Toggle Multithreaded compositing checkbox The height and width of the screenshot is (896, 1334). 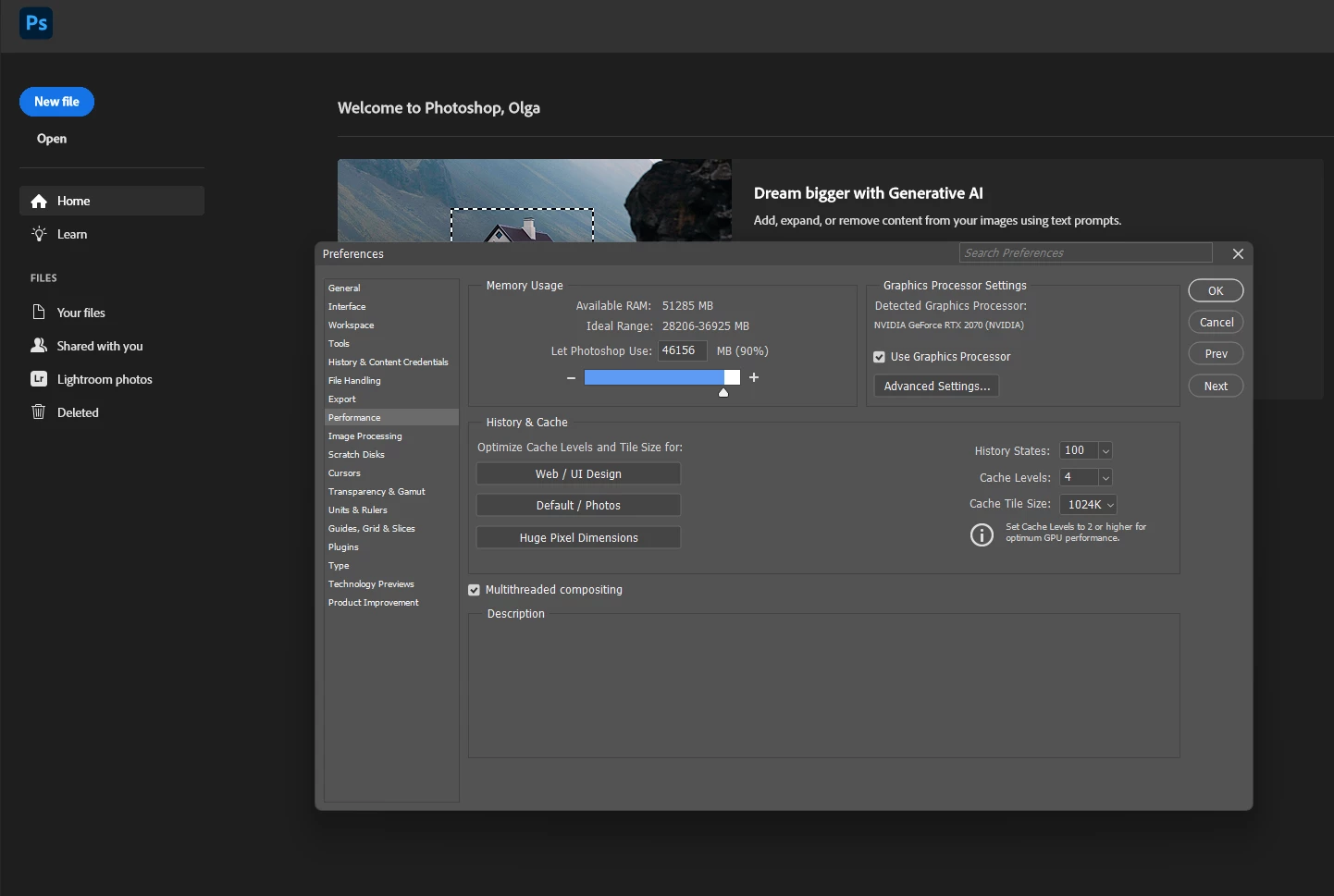[x=474, y=590]
